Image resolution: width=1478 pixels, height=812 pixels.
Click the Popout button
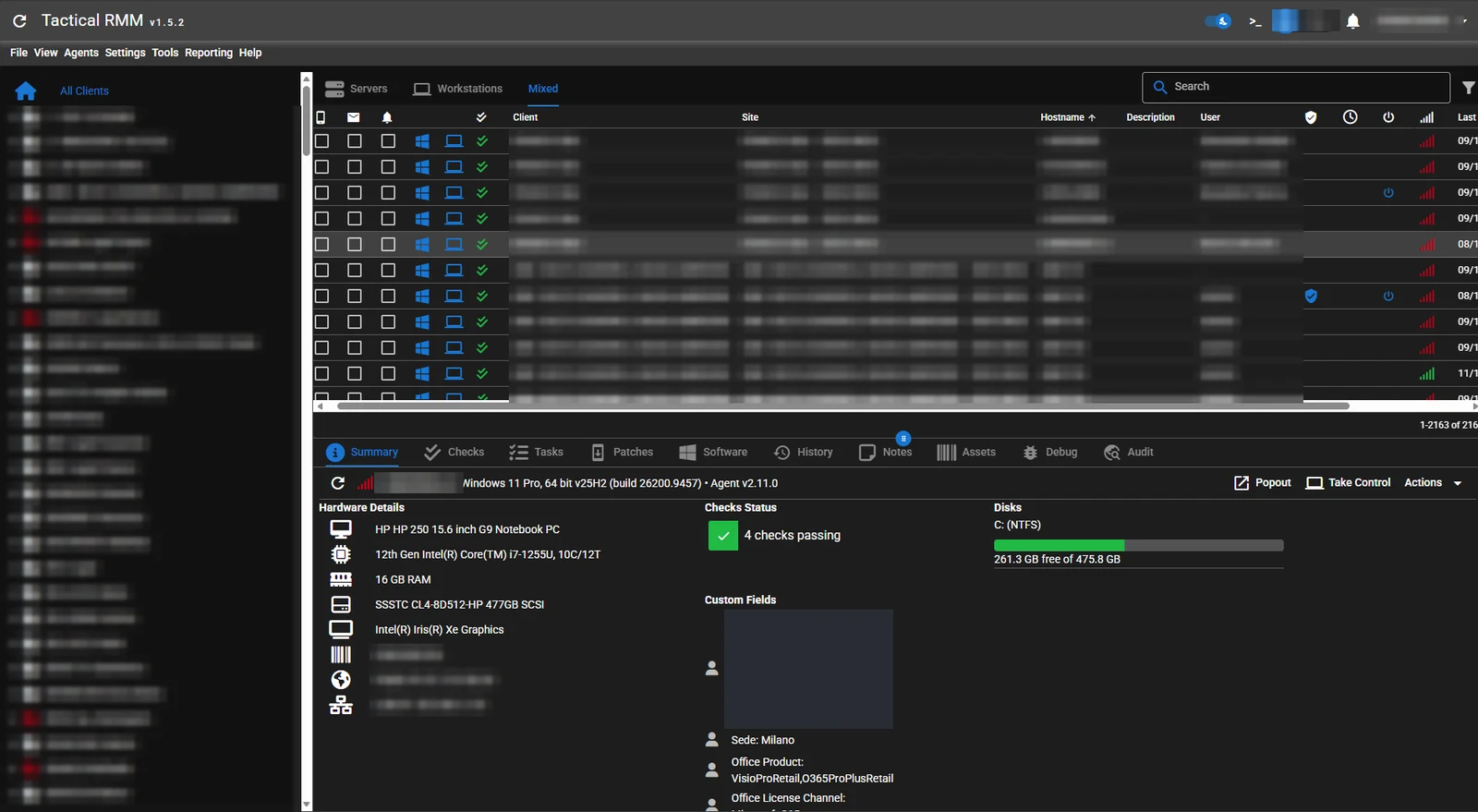click(1263, 483)
